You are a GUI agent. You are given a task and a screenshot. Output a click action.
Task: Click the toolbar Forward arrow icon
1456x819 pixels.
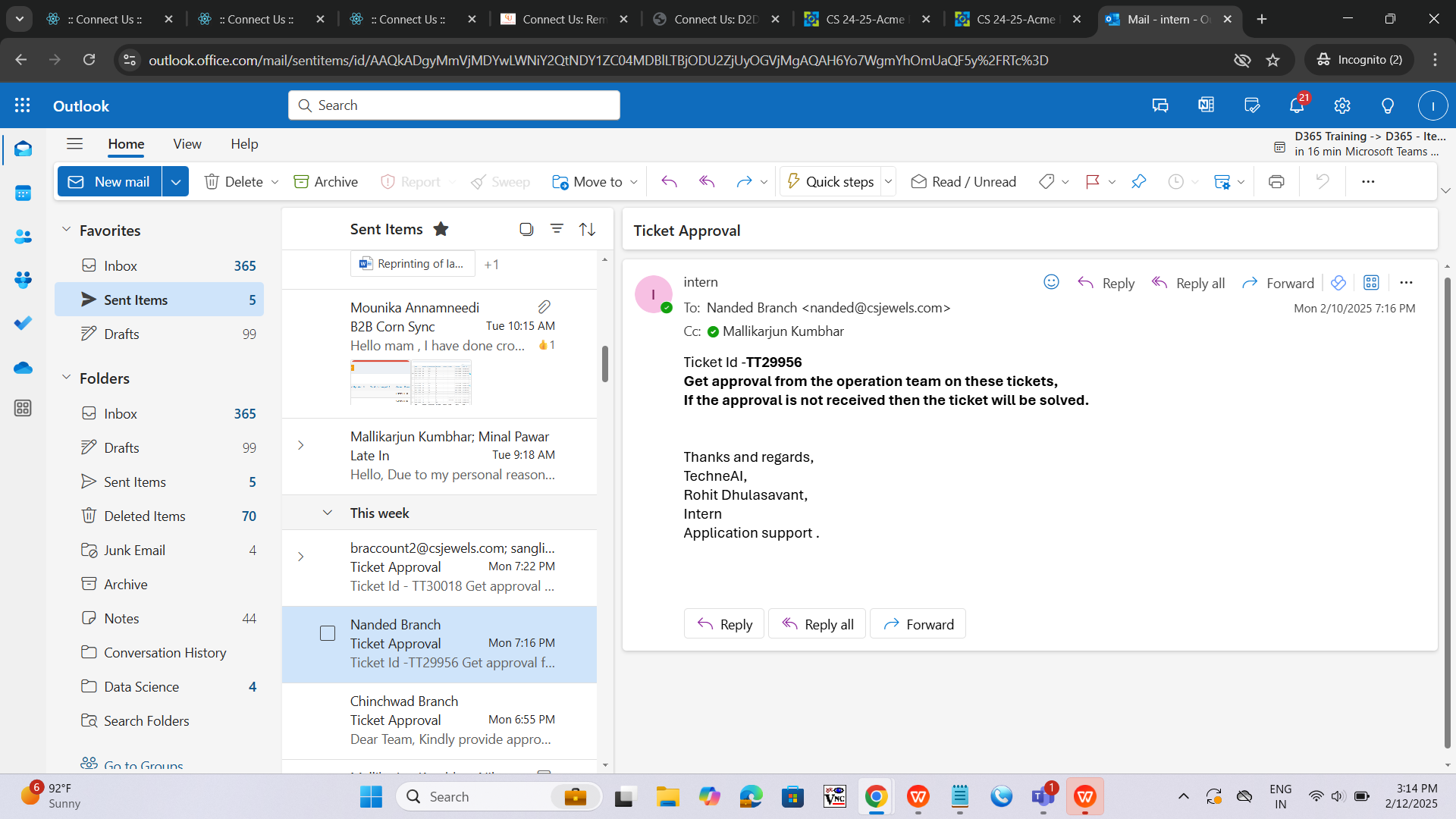coord(744,182)
